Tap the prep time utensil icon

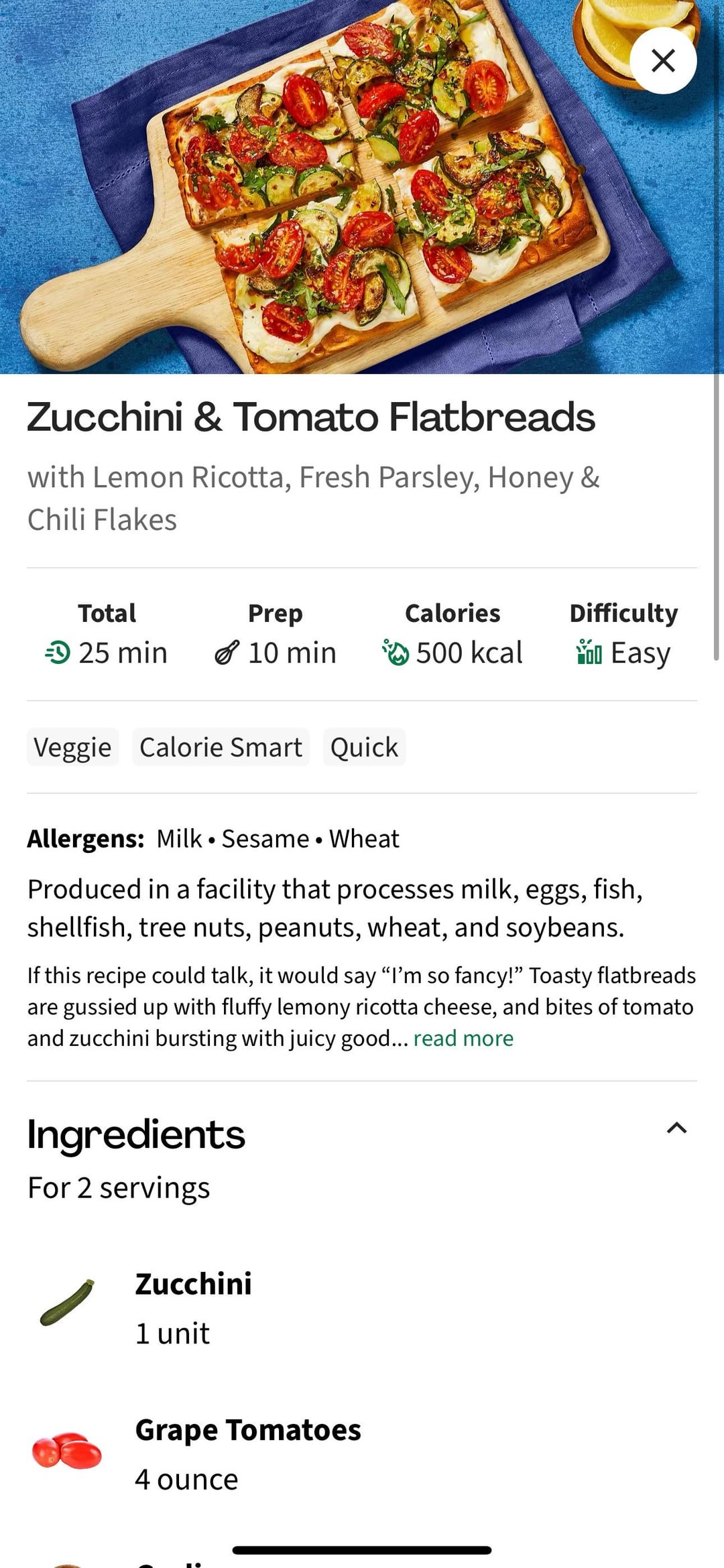click(x=227, y=653)
